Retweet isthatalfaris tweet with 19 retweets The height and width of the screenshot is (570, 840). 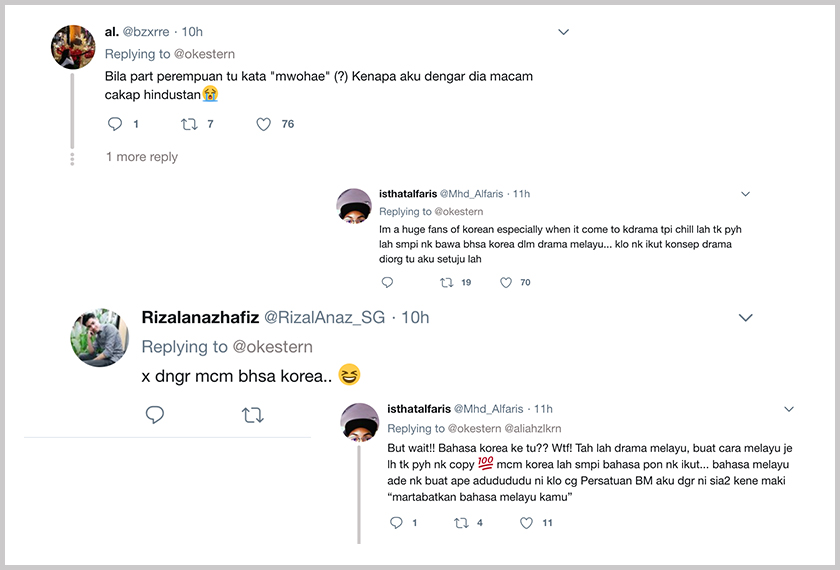pyautogui.click(x=446, y=283)
